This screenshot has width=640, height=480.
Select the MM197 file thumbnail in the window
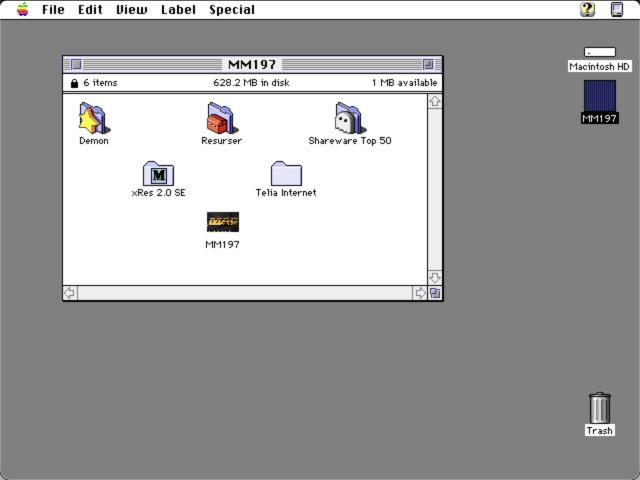coord(222,222)
